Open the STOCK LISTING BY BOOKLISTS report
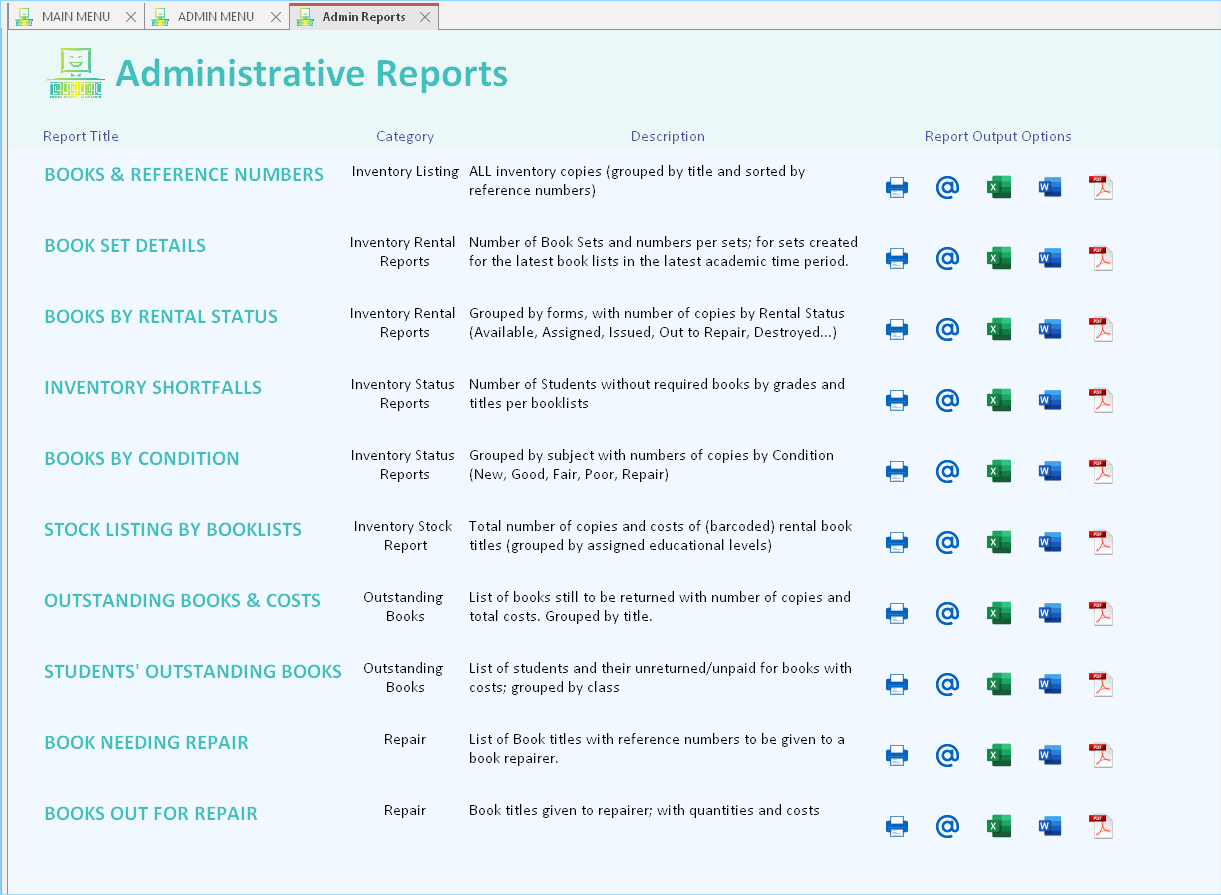The width and height of the screenshot is (1221, 895). 173,530
